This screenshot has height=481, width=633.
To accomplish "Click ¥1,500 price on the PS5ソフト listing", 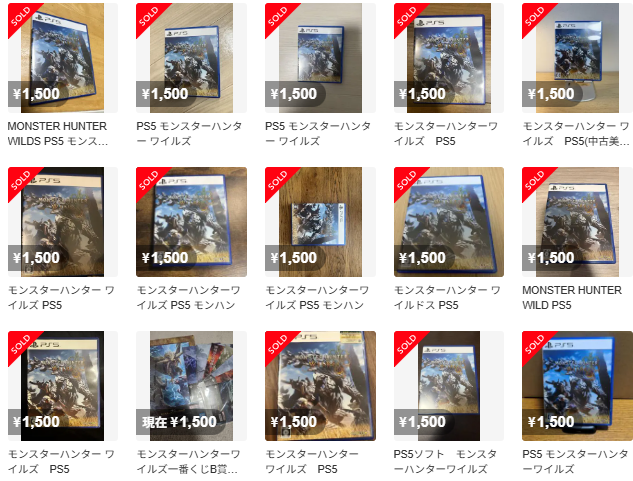I will pyautogui.click(x=423, y=422).
